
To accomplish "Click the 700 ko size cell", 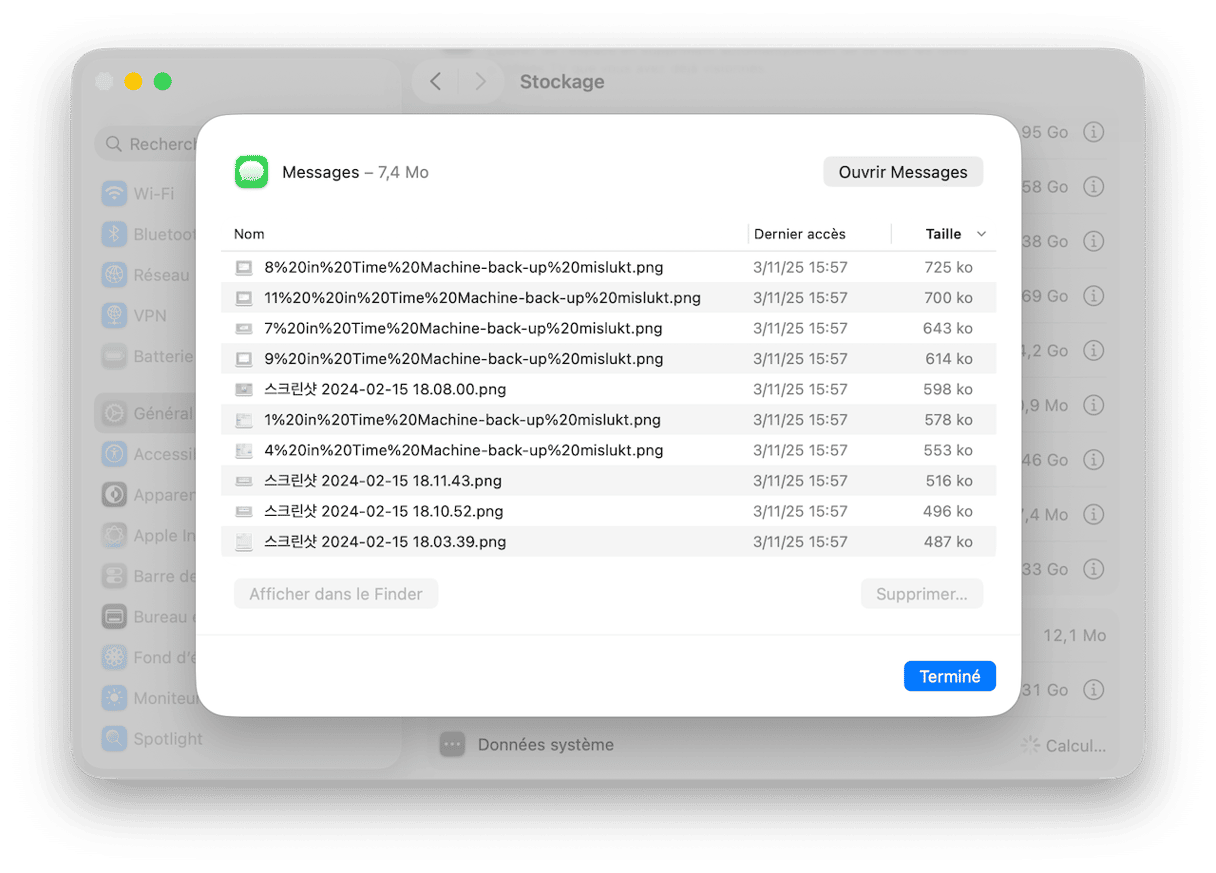I will [948, 298].
